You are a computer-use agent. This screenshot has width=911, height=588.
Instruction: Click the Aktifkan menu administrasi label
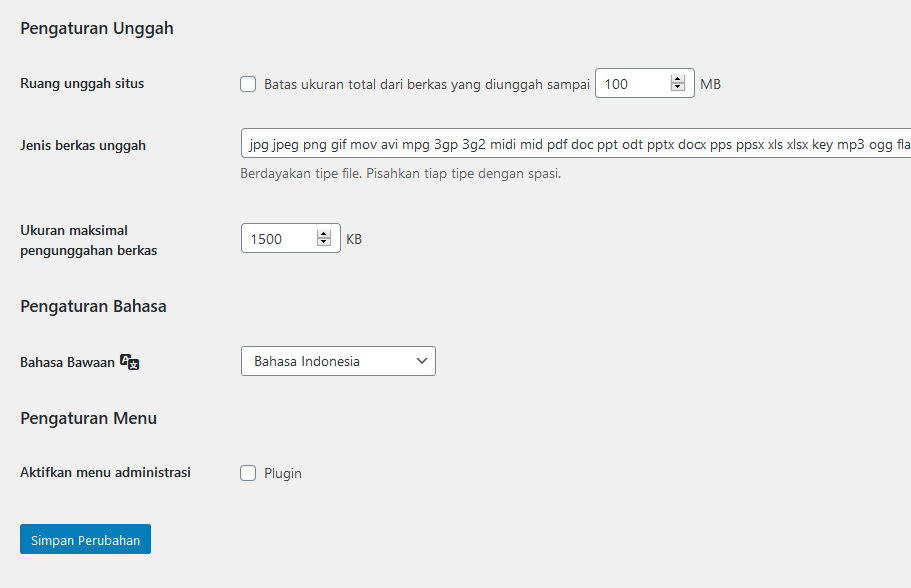pos(105,472)
